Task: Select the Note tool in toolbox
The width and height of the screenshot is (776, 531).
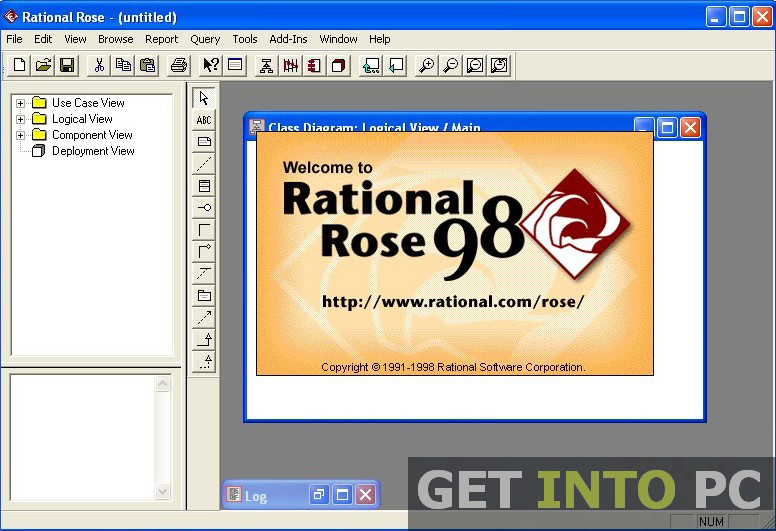Action: tap(204, 142)
